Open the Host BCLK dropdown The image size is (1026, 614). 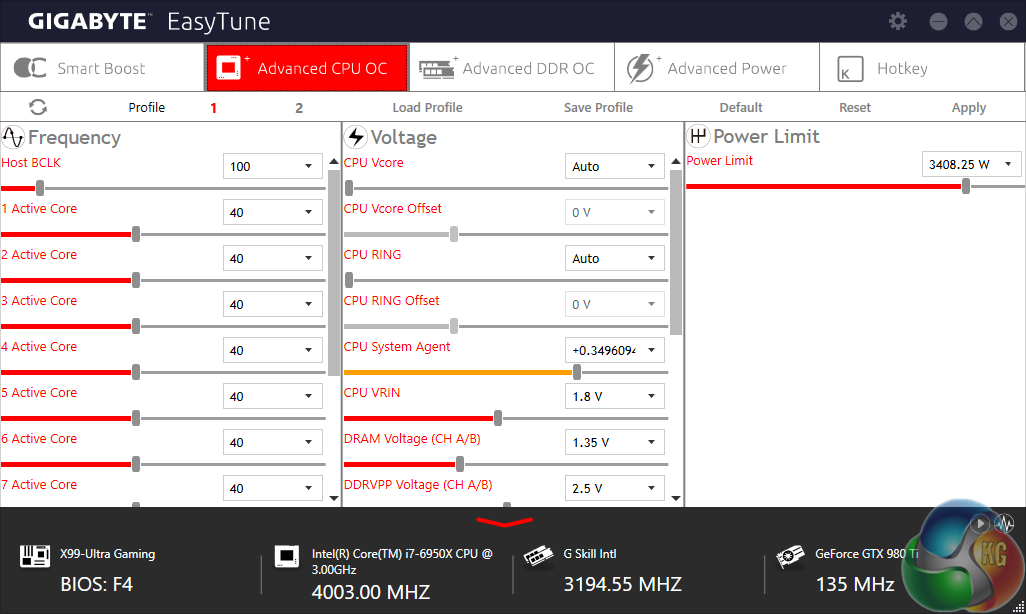[273, 166]
